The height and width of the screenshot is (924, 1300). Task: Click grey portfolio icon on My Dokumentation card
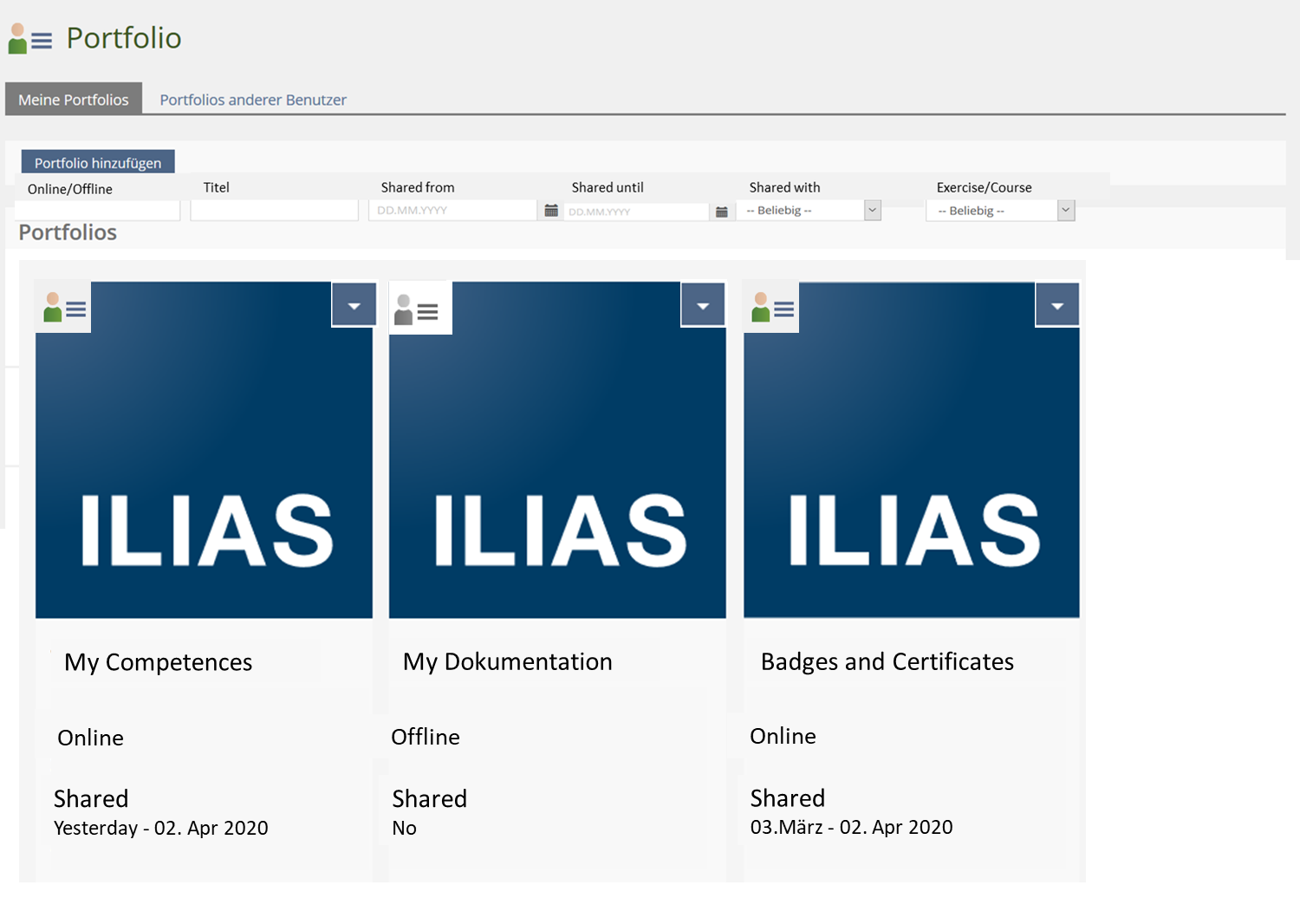(416, 309)
